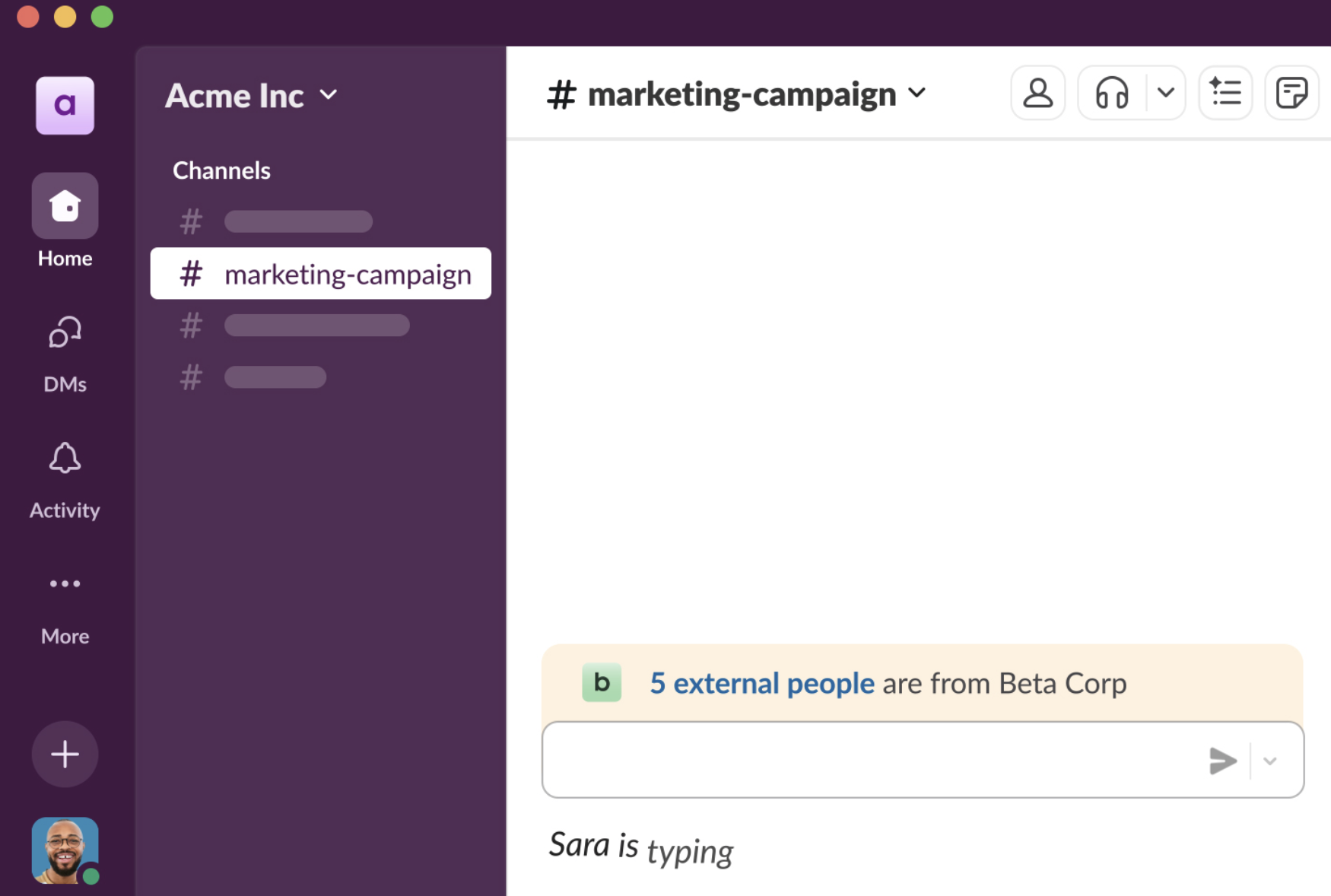Click the 5 external people link

762,683
